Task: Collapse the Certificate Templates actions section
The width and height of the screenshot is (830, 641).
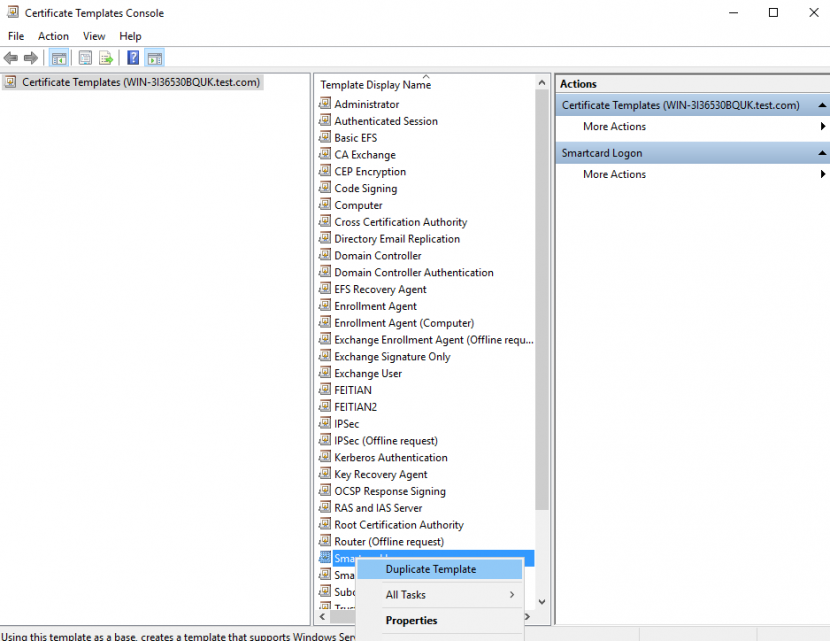Action: pyautogui.click(x=822, y=104)
